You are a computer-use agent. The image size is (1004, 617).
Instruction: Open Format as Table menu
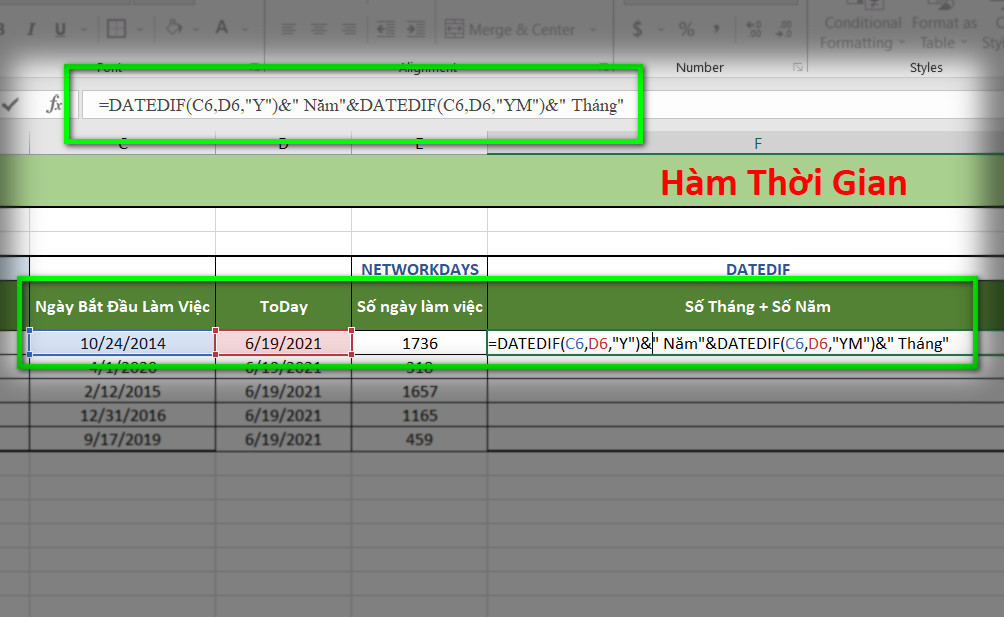coord(944,32)
